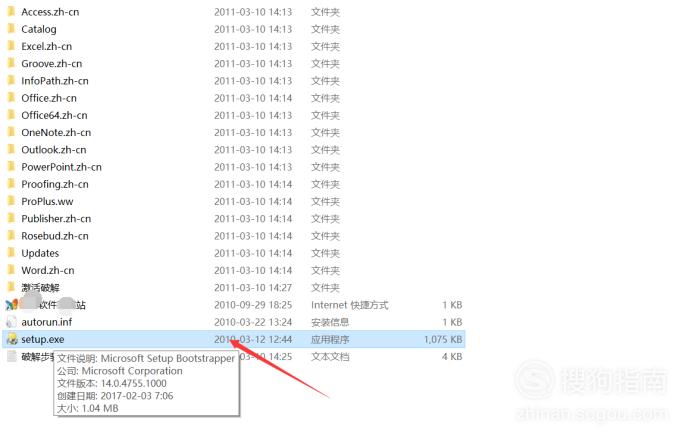
Task: Click the Publisher.zh-cn folder icon
Action: click(11, 218)
